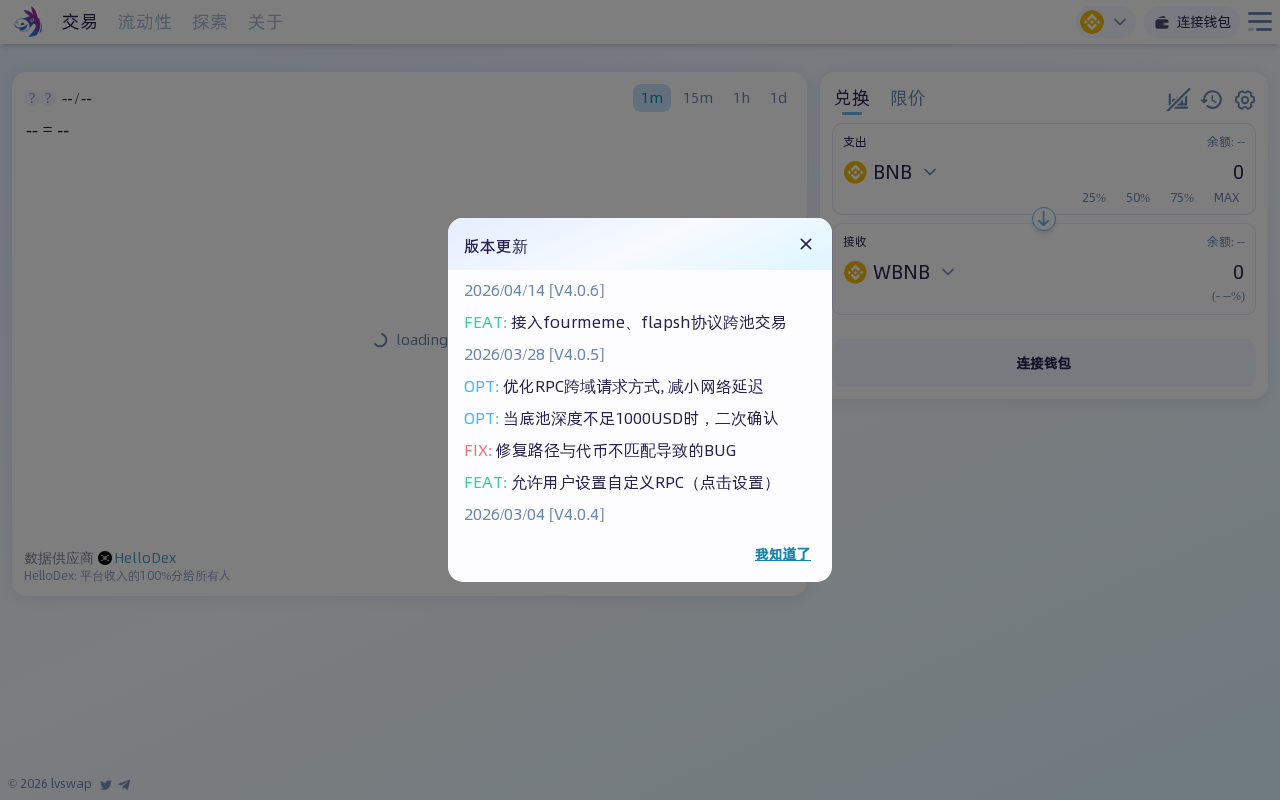
Task: Click the lvswap logo icon
Action: tap(28, 22)
